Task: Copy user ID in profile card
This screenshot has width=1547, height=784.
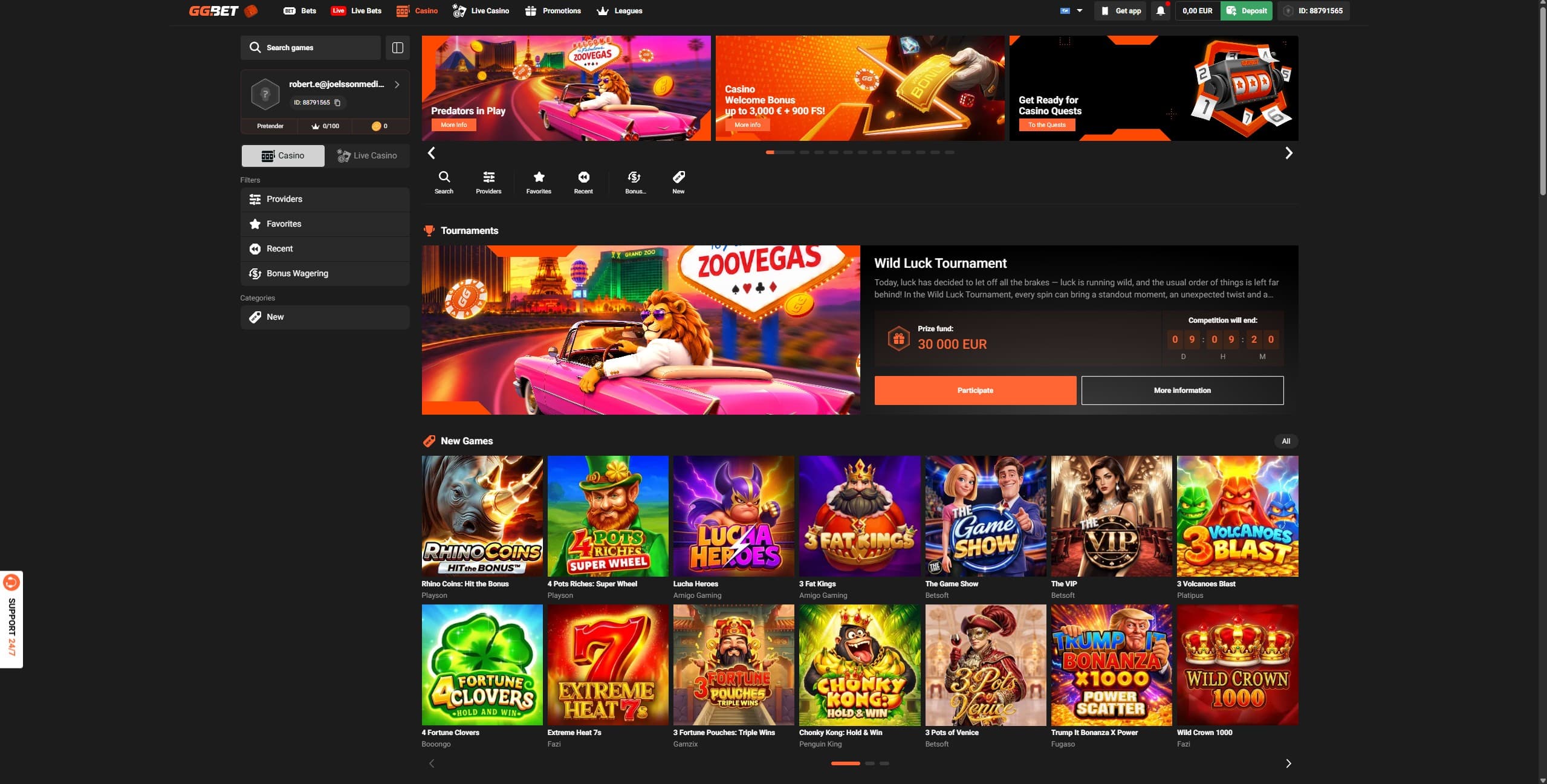Action: point(337,103)
